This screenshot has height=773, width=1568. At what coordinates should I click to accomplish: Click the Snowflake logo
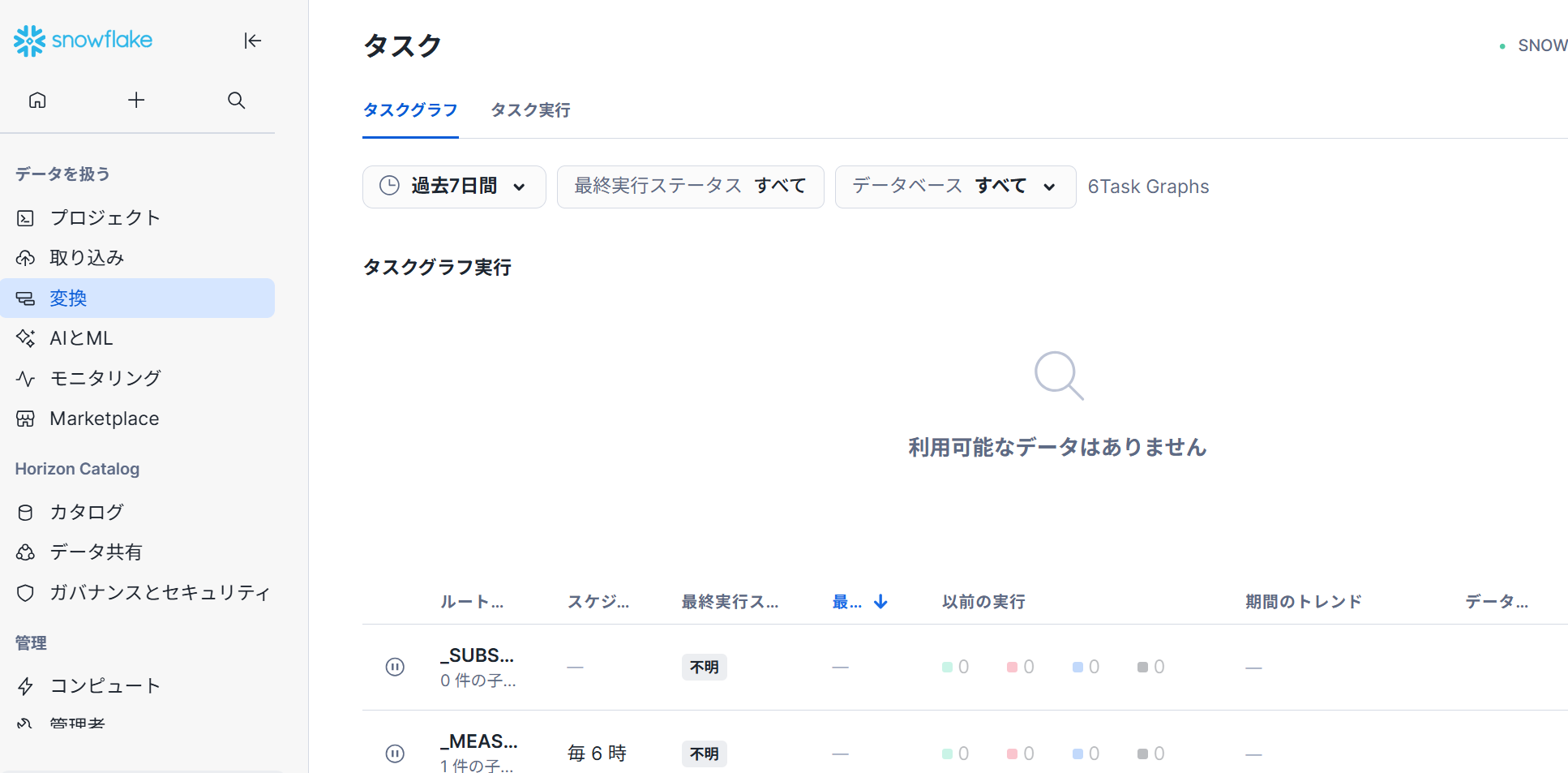coord(83,41)
